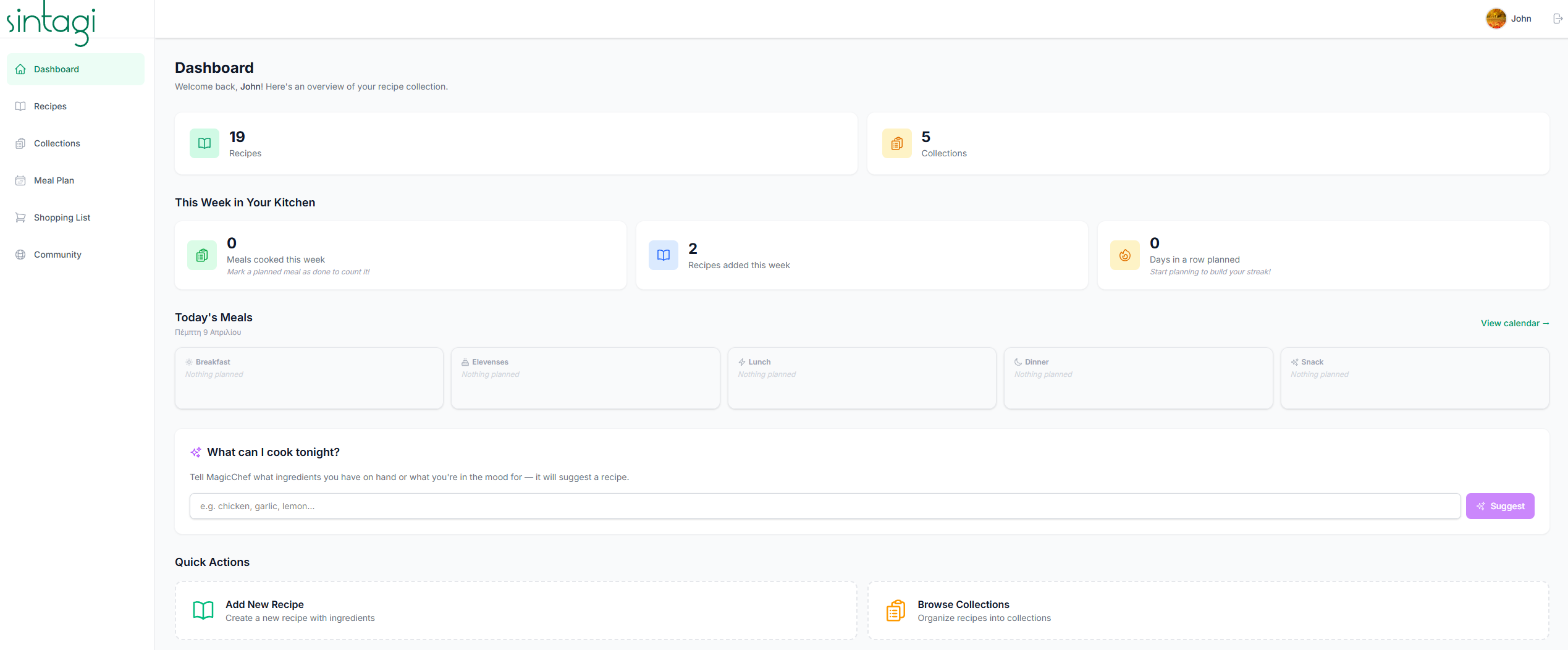Click the Dinner meal card

(1138, 378)
